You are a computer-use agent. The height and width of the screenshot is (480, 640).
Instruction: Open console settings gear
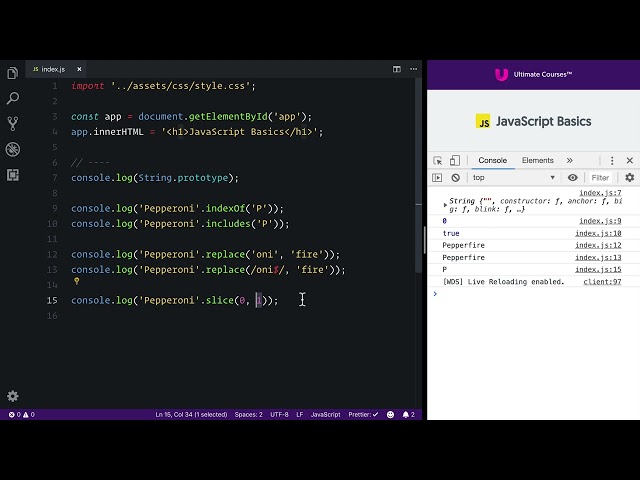click(630, 178)
